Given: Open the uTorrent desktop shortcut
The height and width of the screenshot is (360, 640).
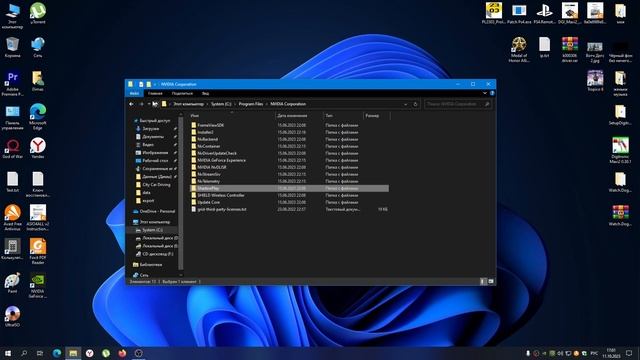Looking at the screenshot, I should (38, 14).
